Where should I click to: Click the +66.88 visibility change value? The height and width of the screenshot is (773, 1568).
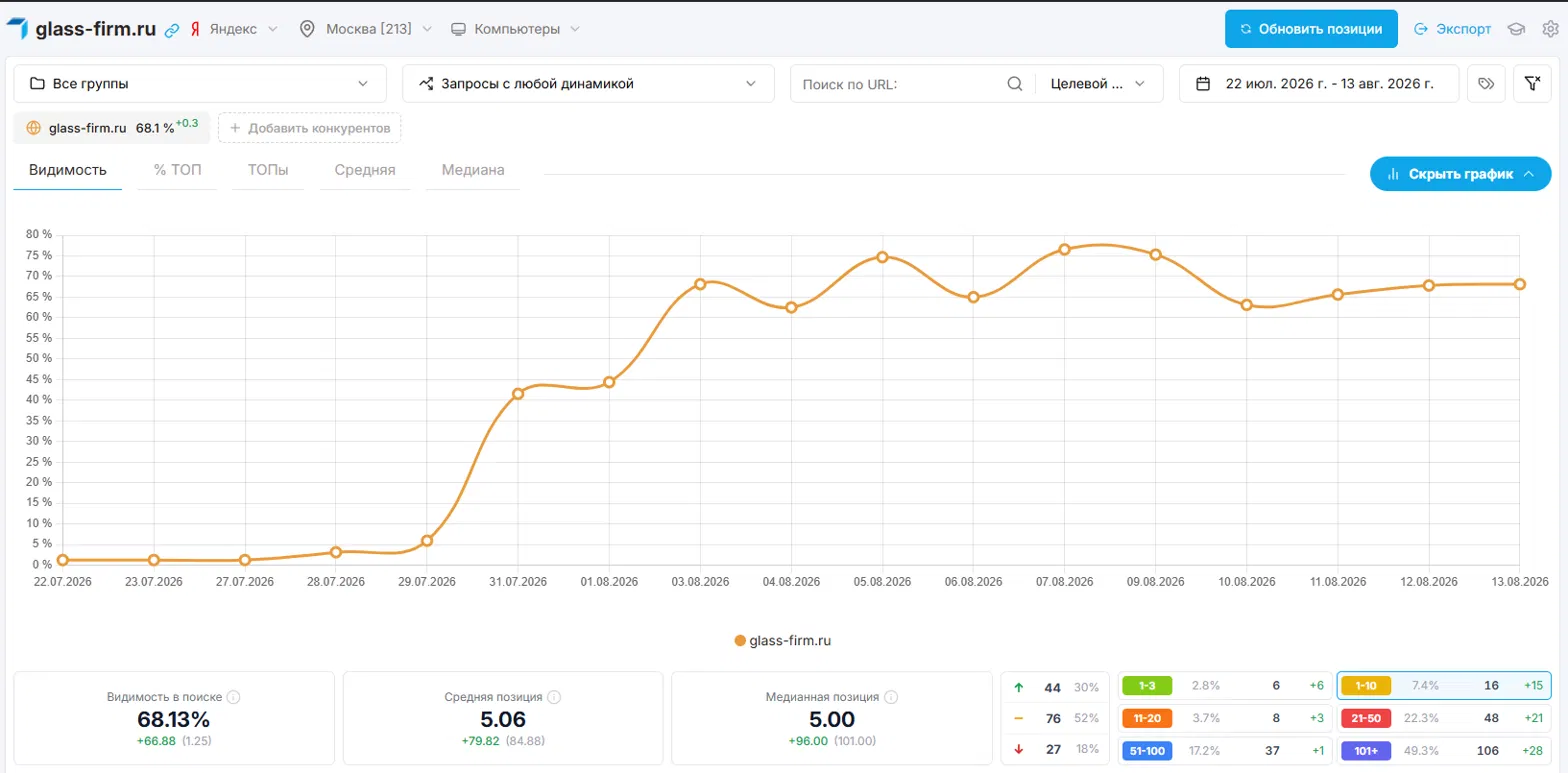pos(157,741)
